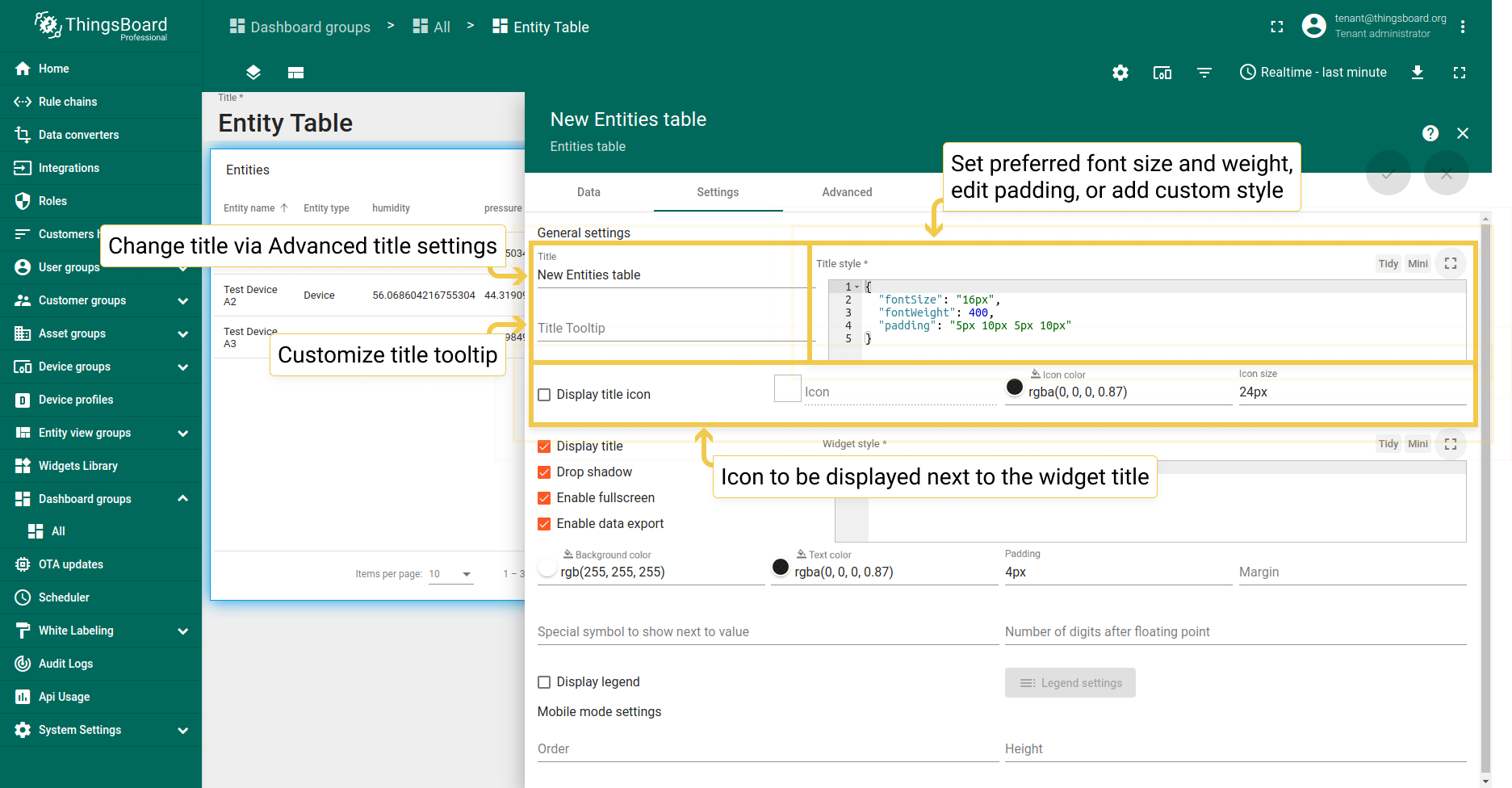Image resolution: width=1512 pixels, height=788 pixels.
Task: Pick the Background color swatch
Action: (x=547, y=568)
